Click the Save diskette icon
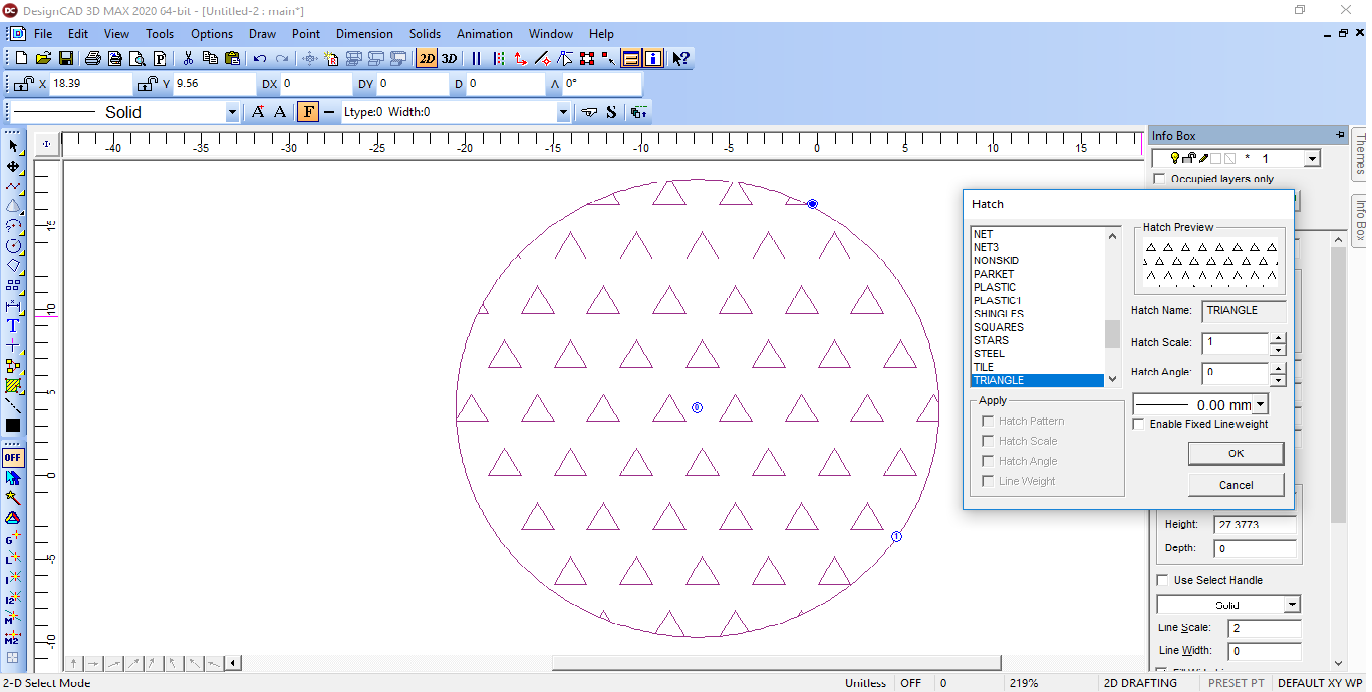 pyautogui.click(x=66, y=59)
